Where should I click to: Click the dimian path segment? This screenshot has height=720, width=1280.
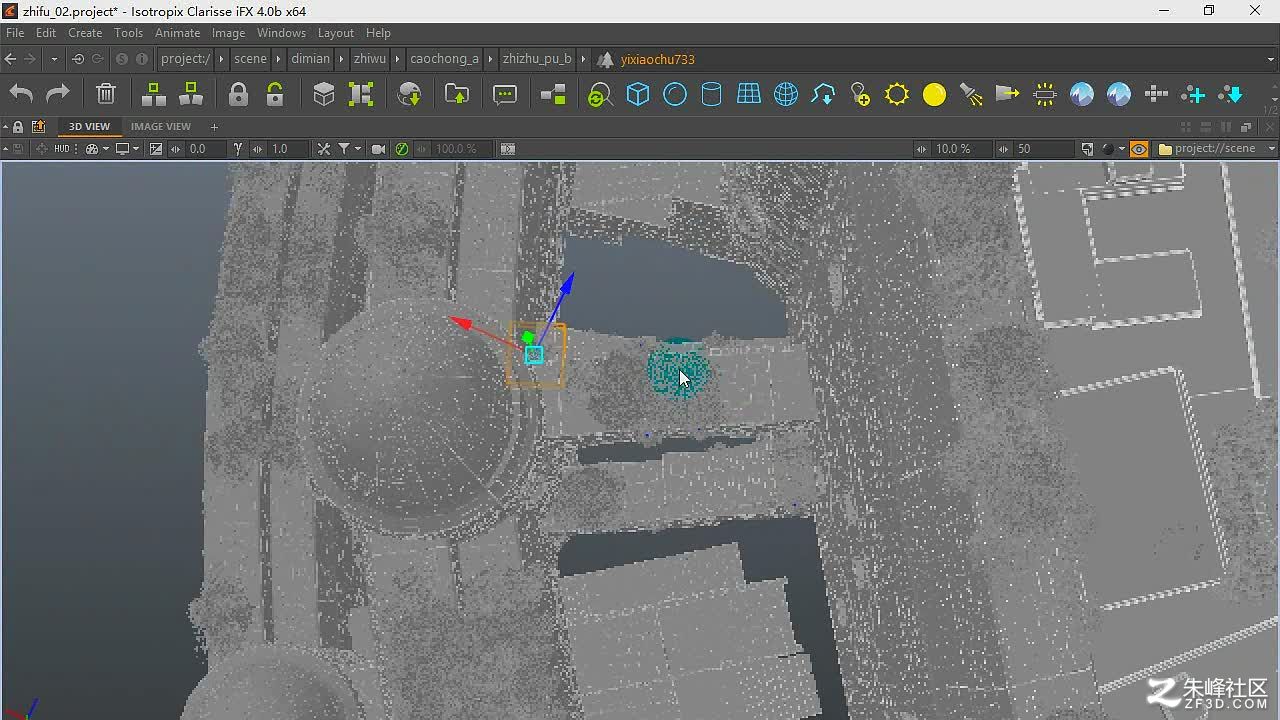(310, 59)
